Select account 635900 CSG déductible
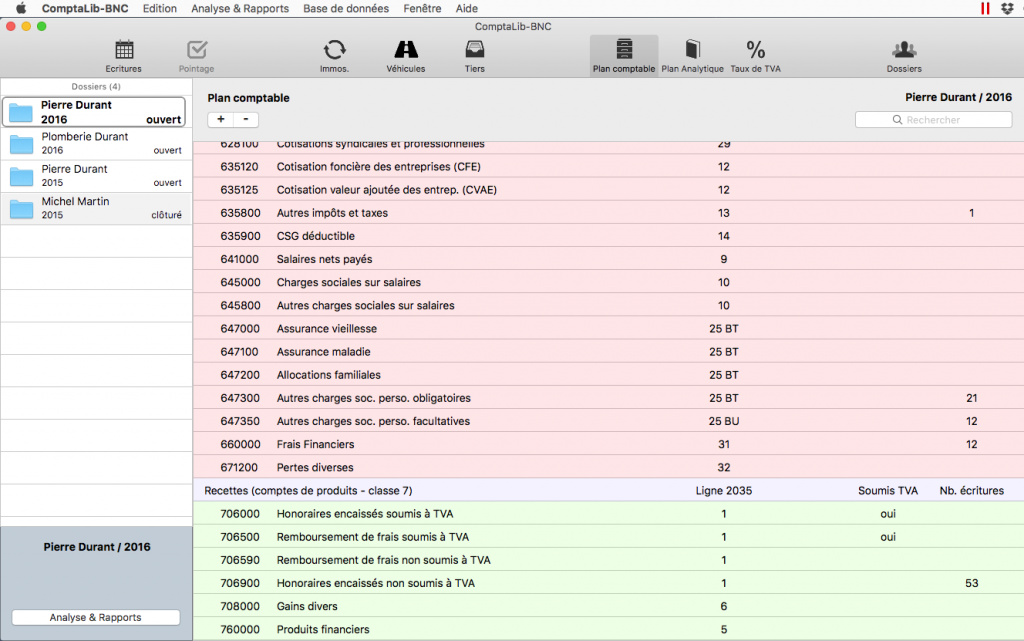 [x=609, y=236]
